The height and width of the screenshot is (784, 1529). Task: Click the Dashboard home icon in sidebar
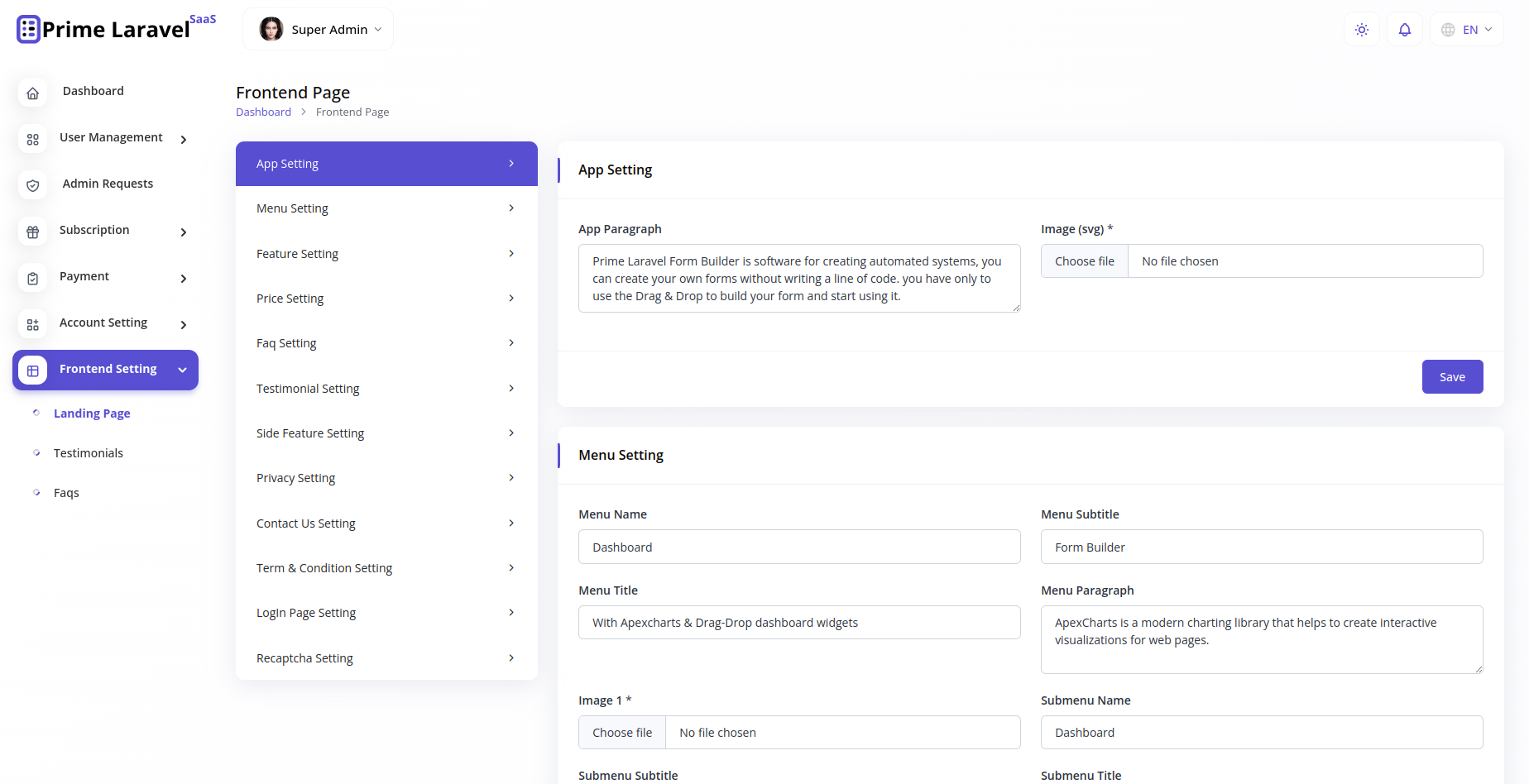[32, 93]
